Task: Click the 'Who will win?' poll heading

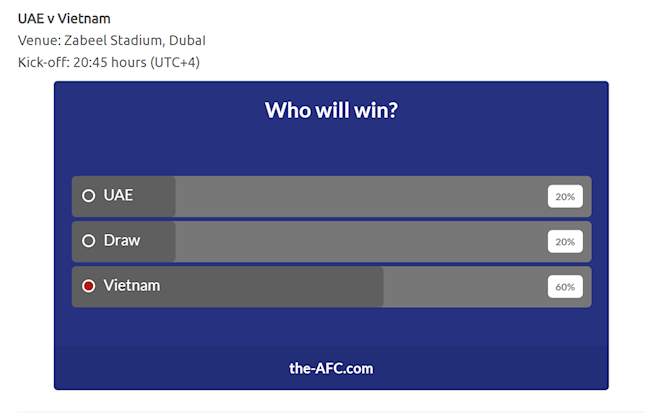Action: (x=331, y=109)
